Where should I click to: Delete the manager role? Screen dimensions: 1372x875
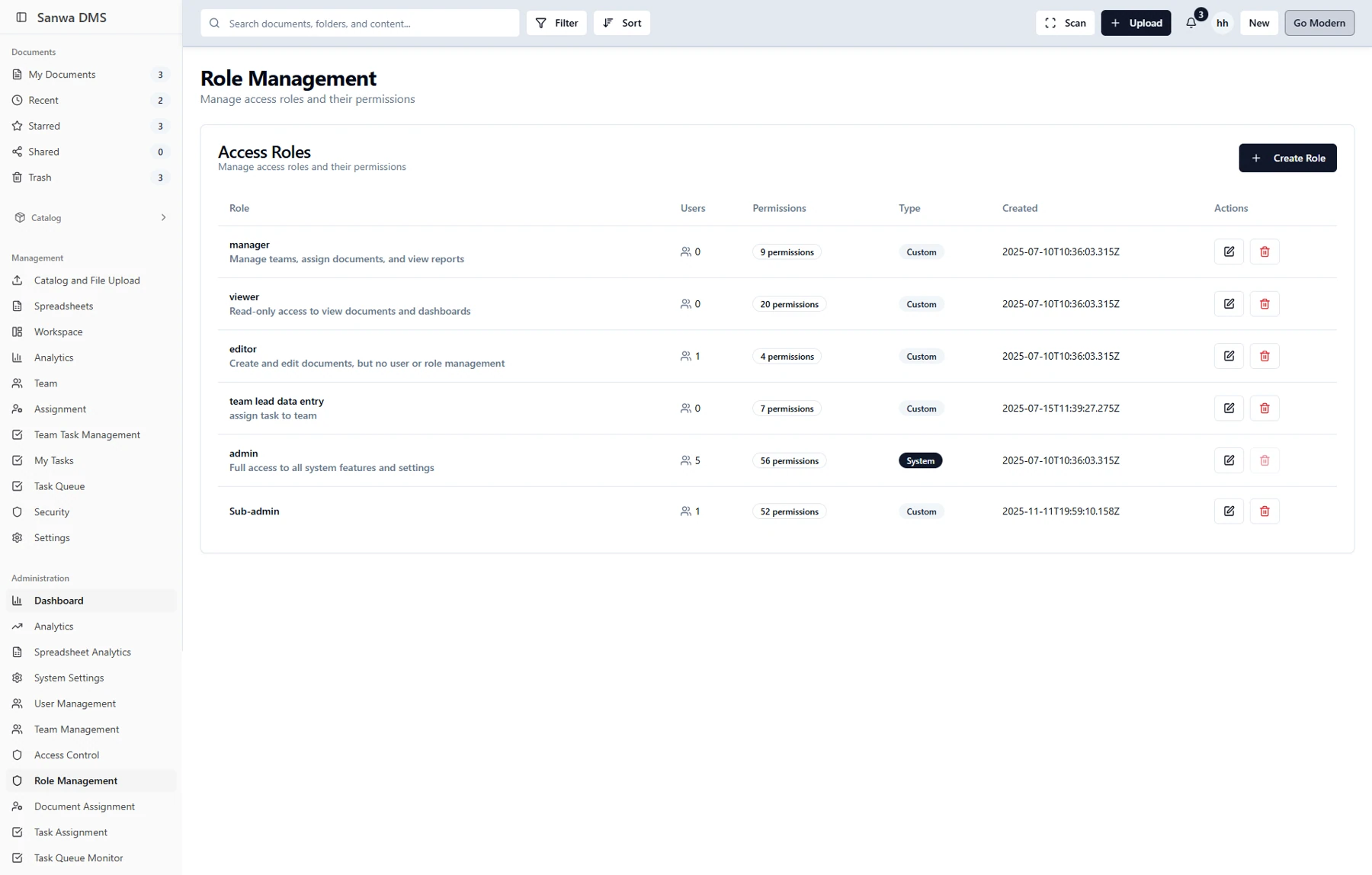(1265, 252)
